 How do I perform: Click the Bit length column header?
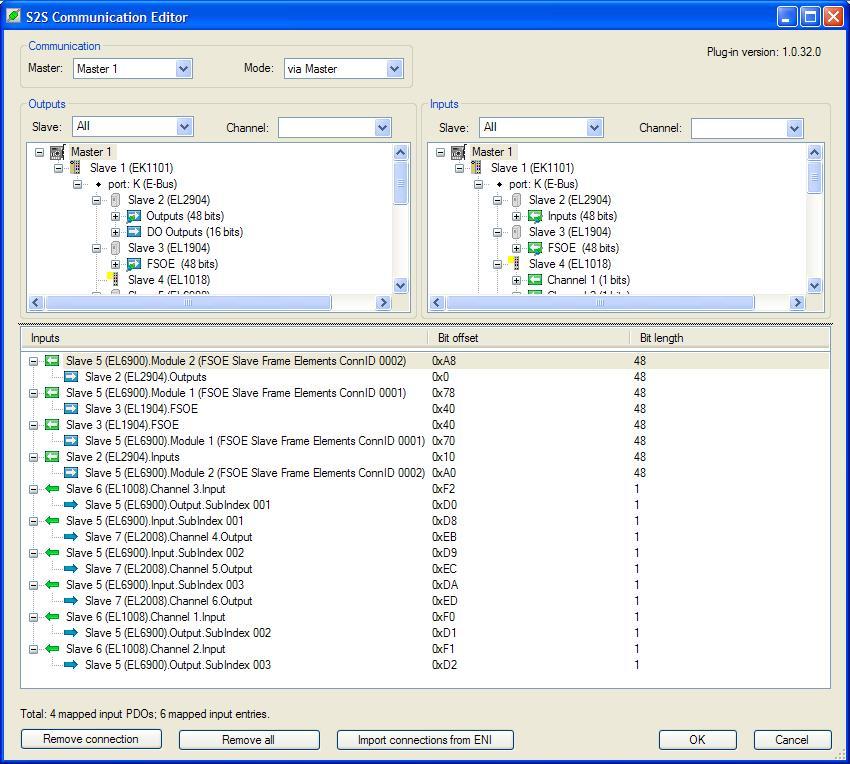coord(730,338)
